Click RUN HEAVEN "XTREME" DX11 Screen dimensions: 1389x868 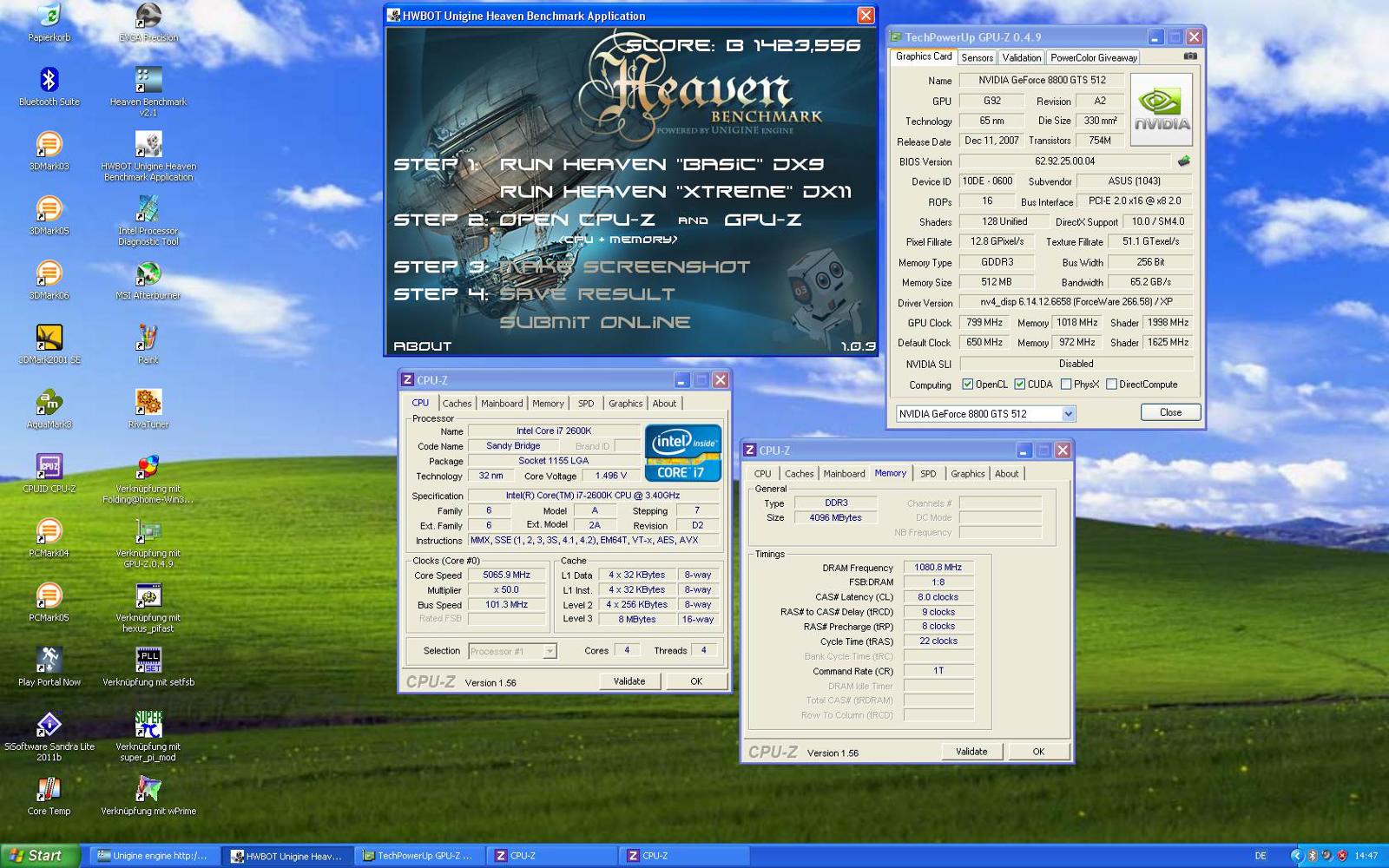675,192
